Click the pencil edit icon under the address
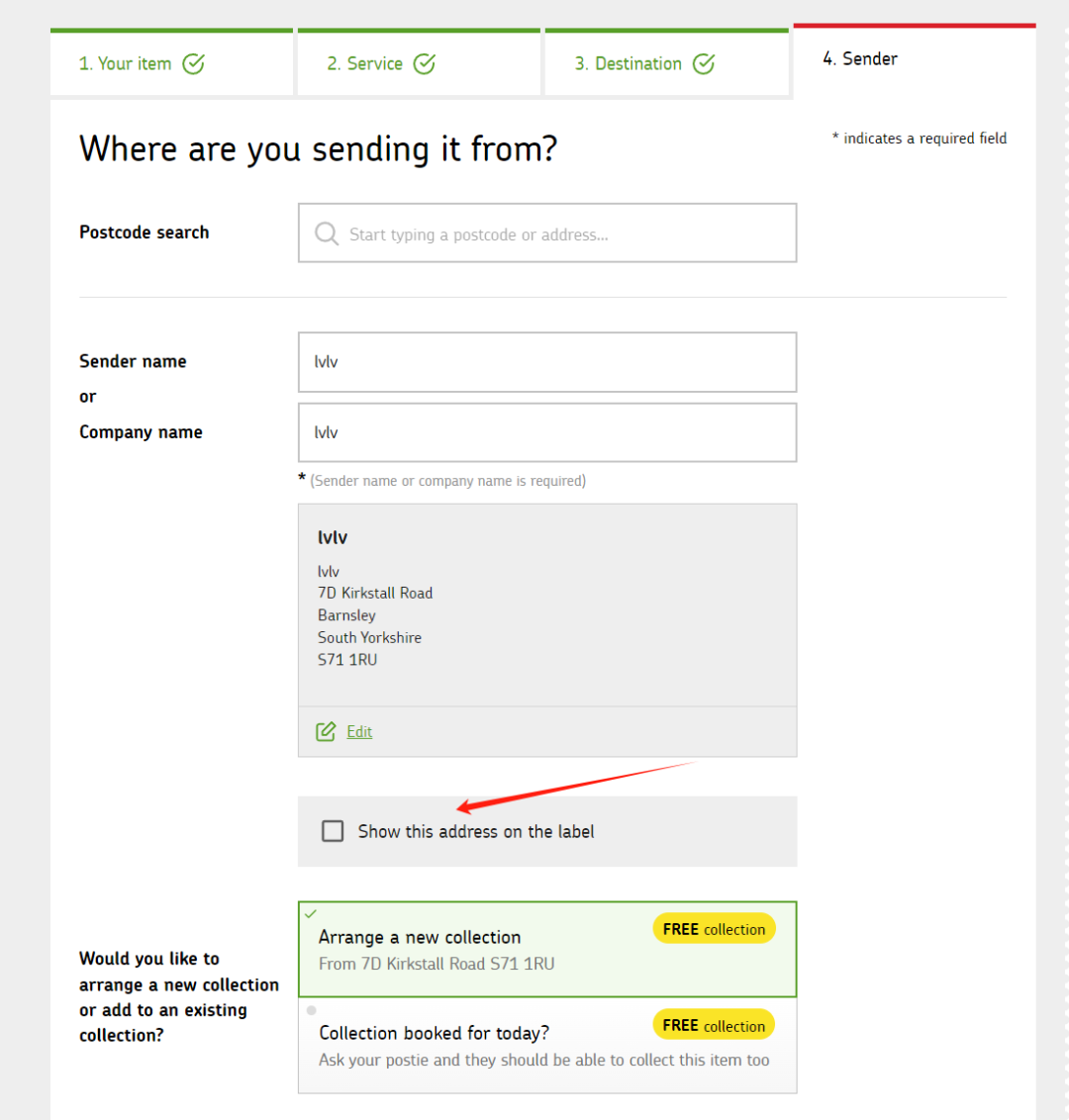This screenshot has width=1069, height=1120. (x=326, y=731)
